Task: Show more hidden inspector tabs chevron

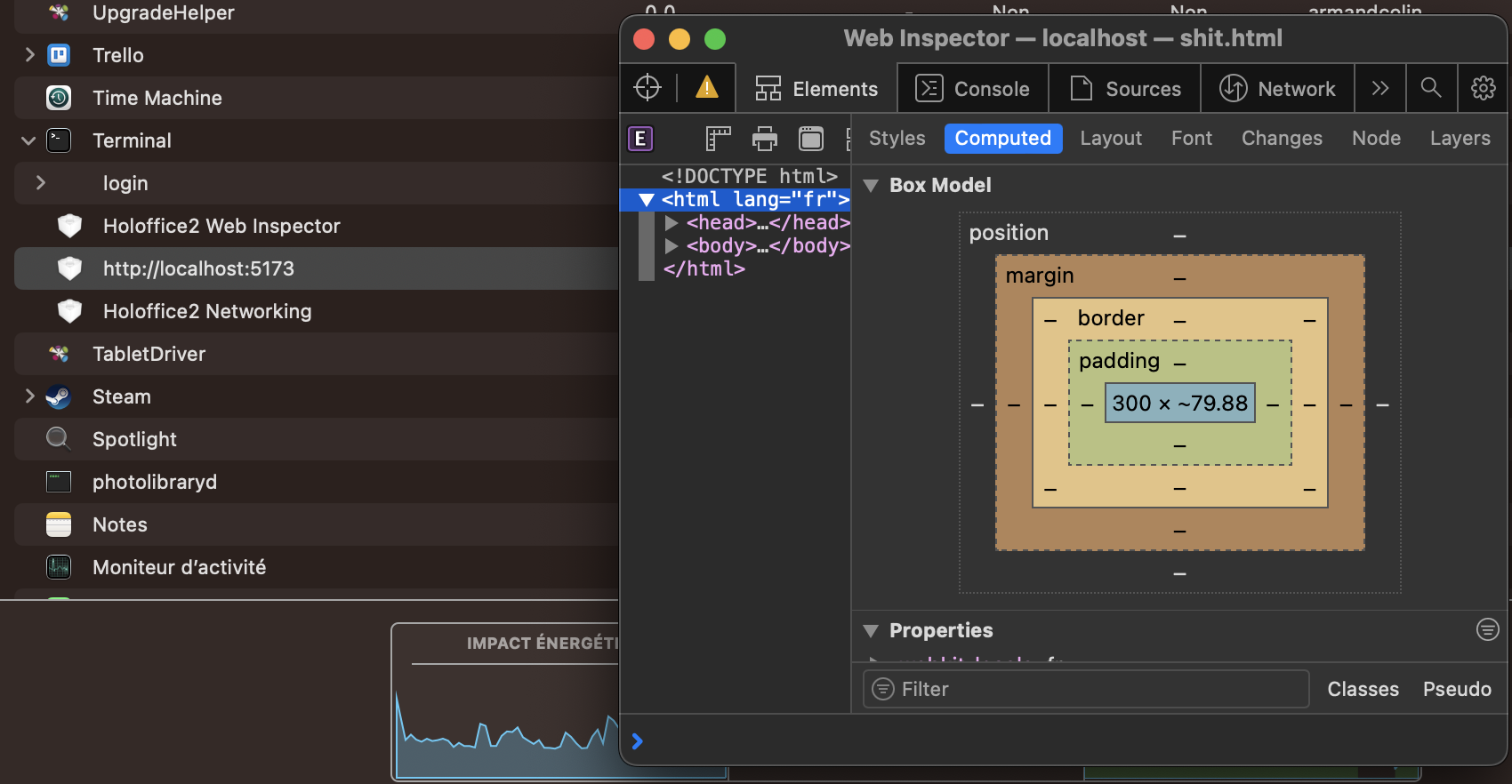Action: [1380, 88]
